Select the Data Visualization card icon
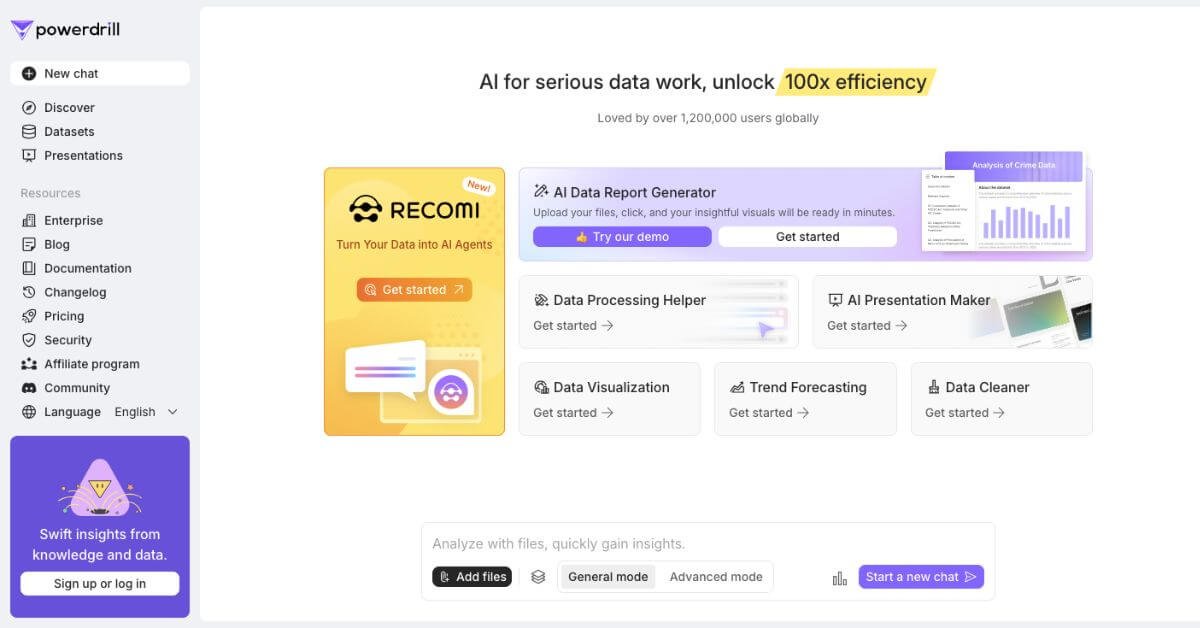The image size is (1200, 628). [541, 387]
